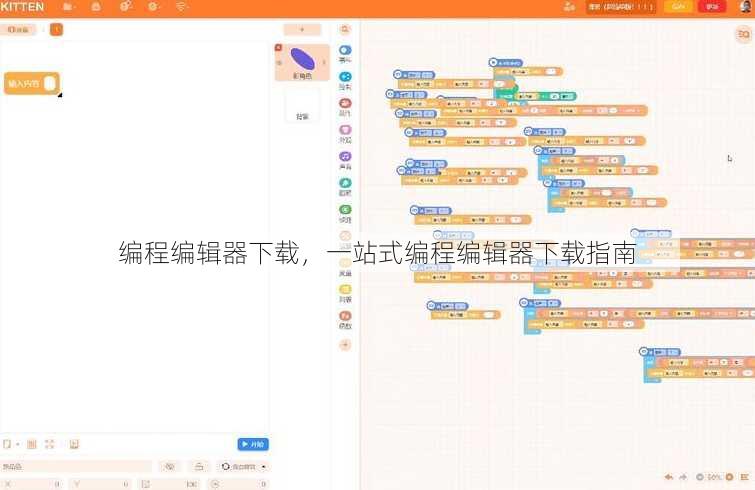The width and height of the screenshot is (755, 490).
Task: Switch stage to fullscreen mode
Action: [x=50, y=444]
